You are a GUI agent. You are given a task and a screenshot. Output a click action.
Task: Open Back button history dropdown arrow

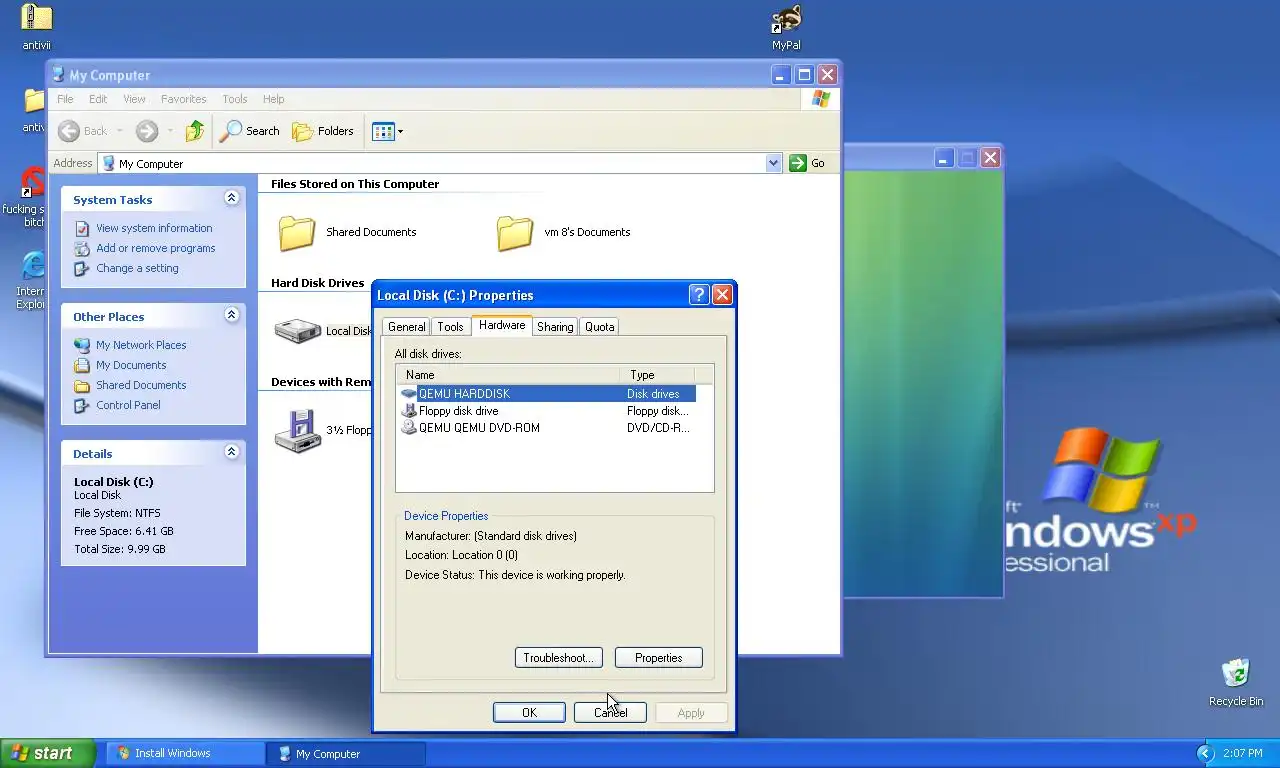click(120, 131)
